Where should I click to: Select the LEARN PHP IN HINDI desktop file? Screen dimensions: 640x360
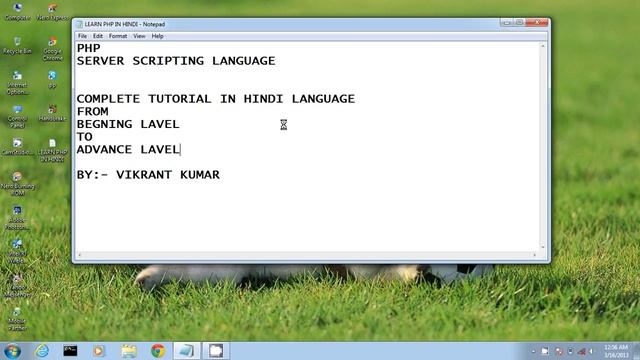coord(52,150)
